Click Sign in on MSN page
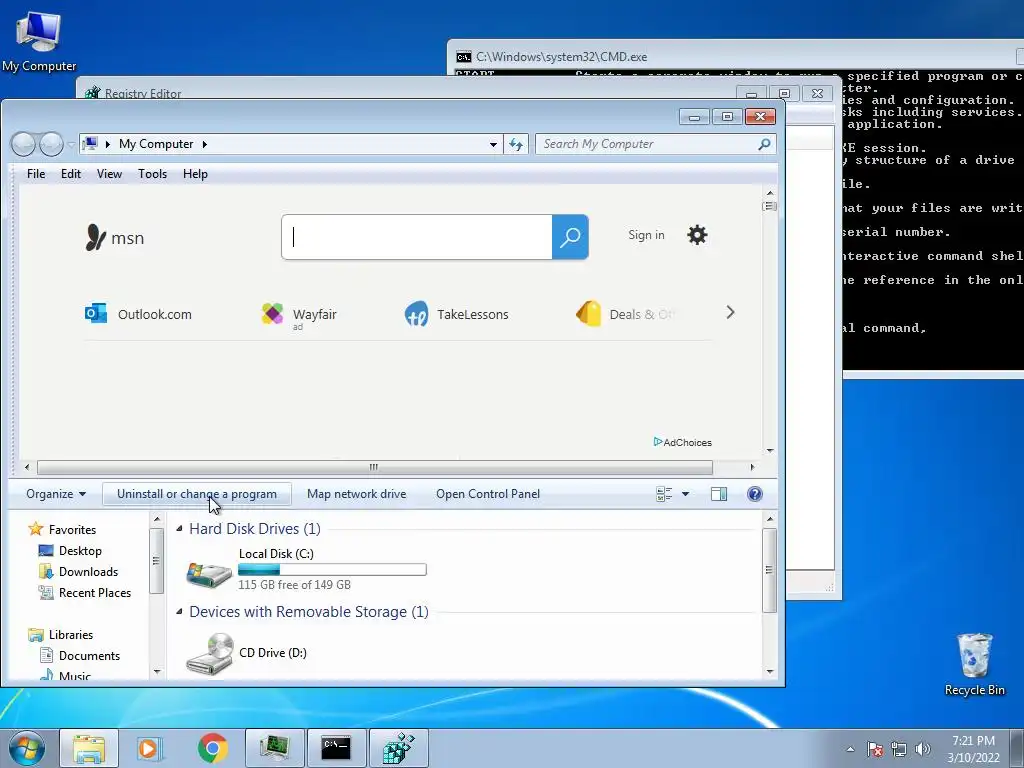Image resolution: width=1024 pixels, height=768 pixels. 646,235
